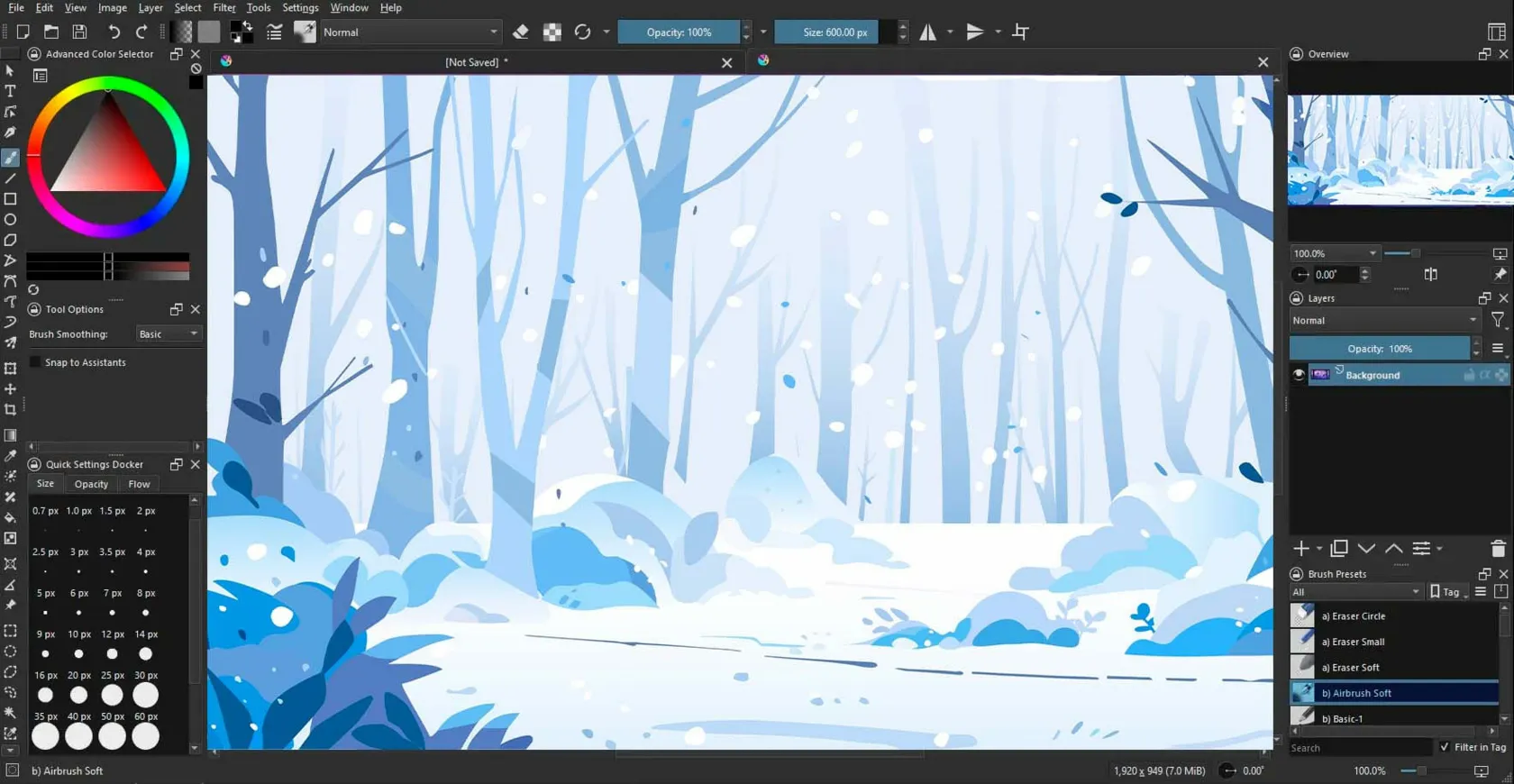Hide the Background layer
The width and height of the screenshot is (1514, 784).
click(x=1299, y=375)
